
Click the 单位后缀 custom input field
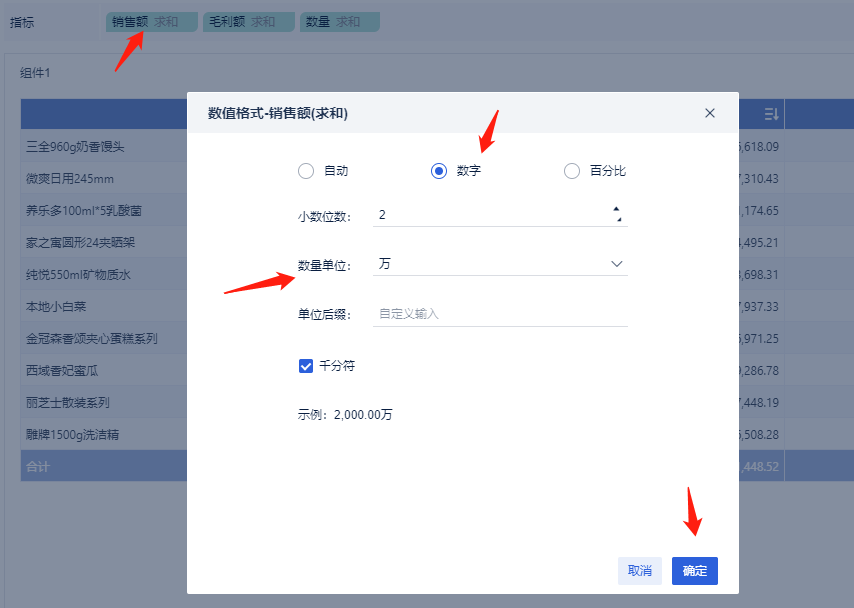500,314
